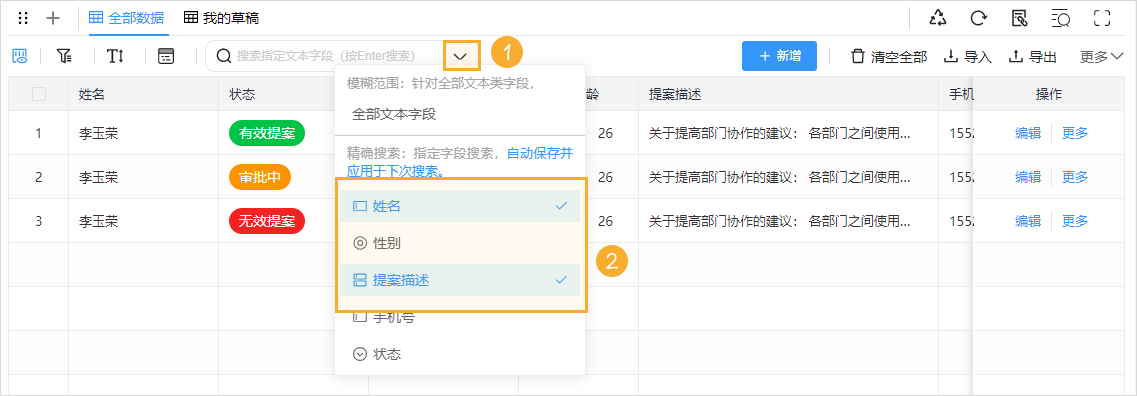This screenshot has width=1137, height=396.
Task: Click the 有效提案 status tag
Action: click(267, 133)
